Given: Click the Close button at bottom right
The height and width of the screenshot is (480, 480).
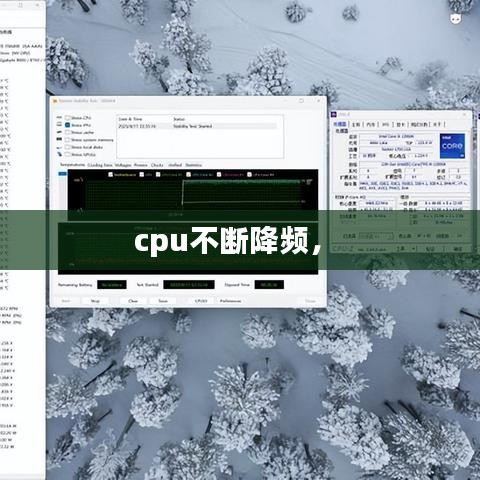Looking at the screenshot, I should 310,301.
